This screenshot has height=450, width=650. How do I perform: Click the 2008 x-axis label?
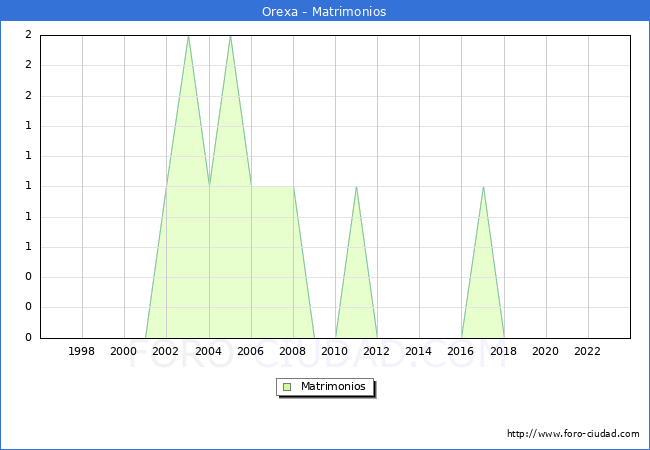click(x=293, y=351)
